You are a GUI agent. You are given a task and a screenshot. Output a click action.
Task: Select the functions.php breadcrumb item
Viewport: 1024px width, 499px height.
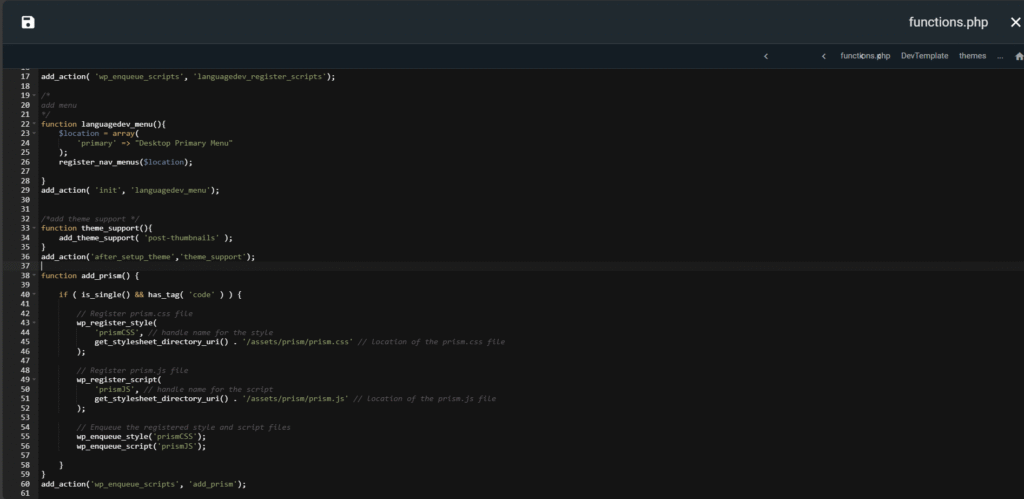[x=864, y=56]
